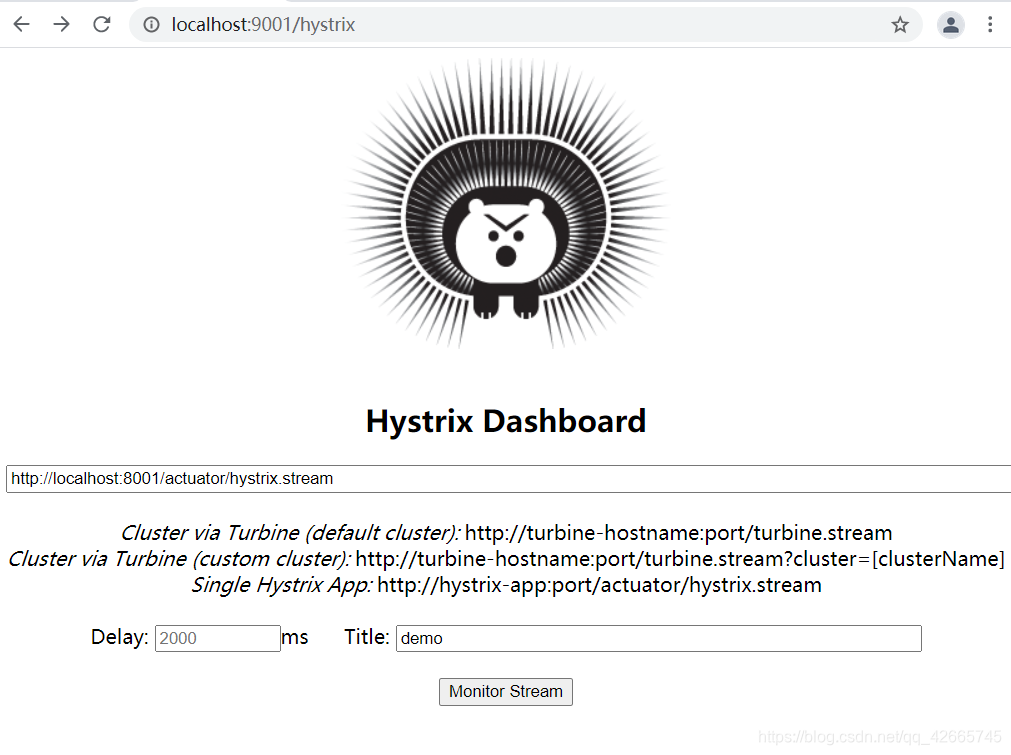
Task: Click the Monitor Stream button
Action: (506, 692)
